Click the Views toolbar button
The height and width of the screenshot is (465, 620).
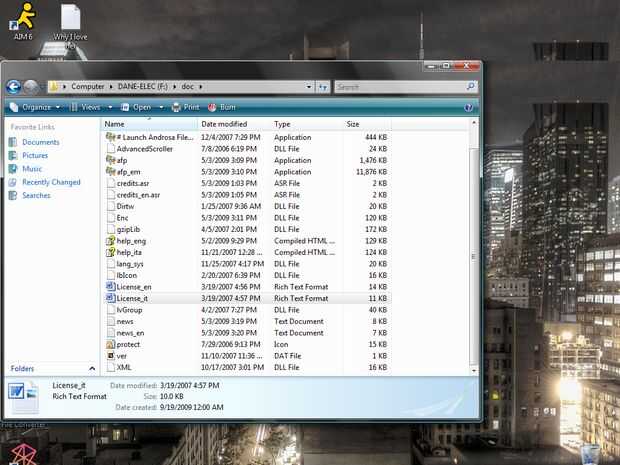tap(85, 107)
